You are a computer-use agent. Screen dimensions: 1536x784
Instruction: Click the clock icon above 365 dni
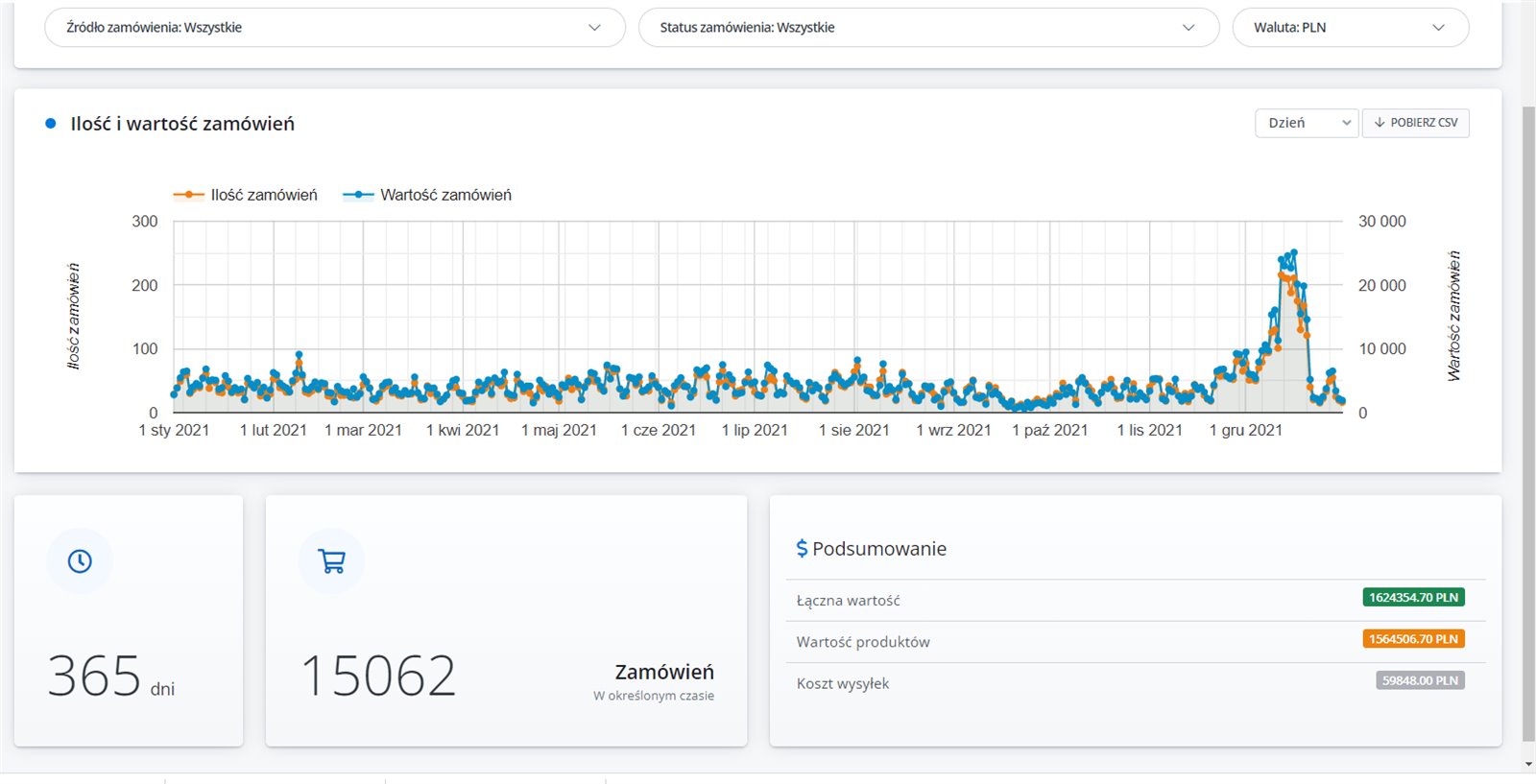pos(80,561)
